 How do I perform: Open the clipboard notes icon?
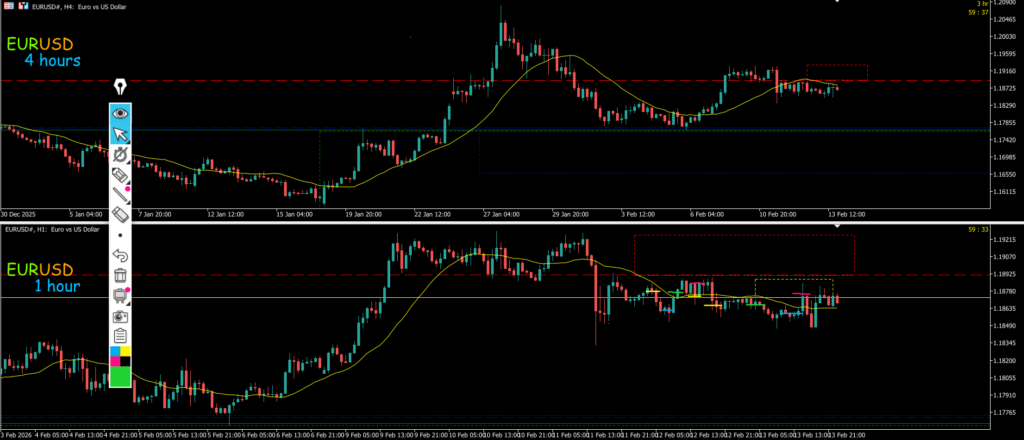point(120,335)
